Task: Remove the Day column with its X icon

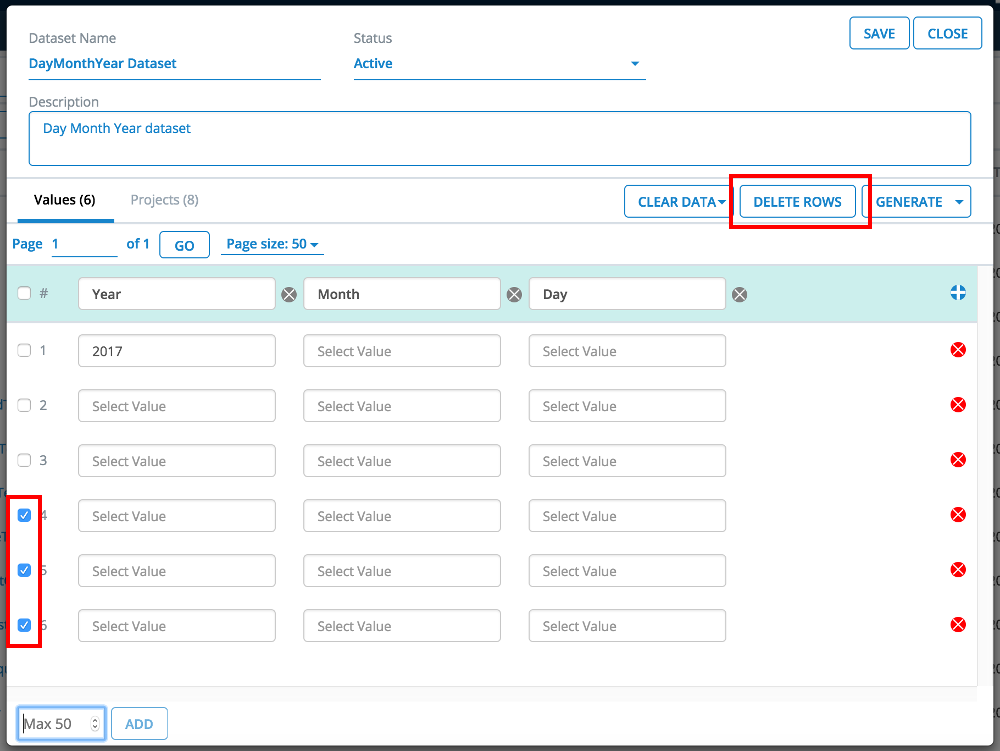Action: click(x=739, y=294)
